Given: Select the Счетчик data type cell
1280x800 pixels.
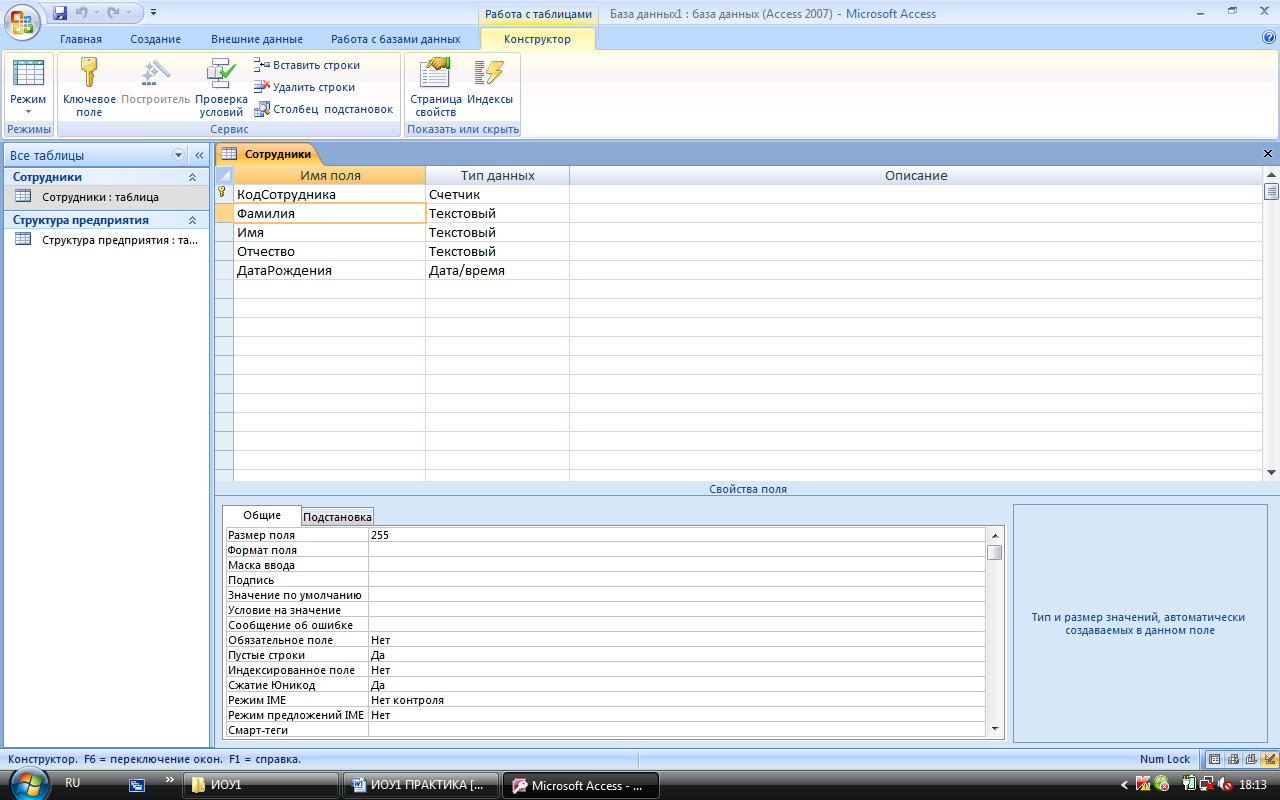Looking at the screenshot, I should coord(497,194).
